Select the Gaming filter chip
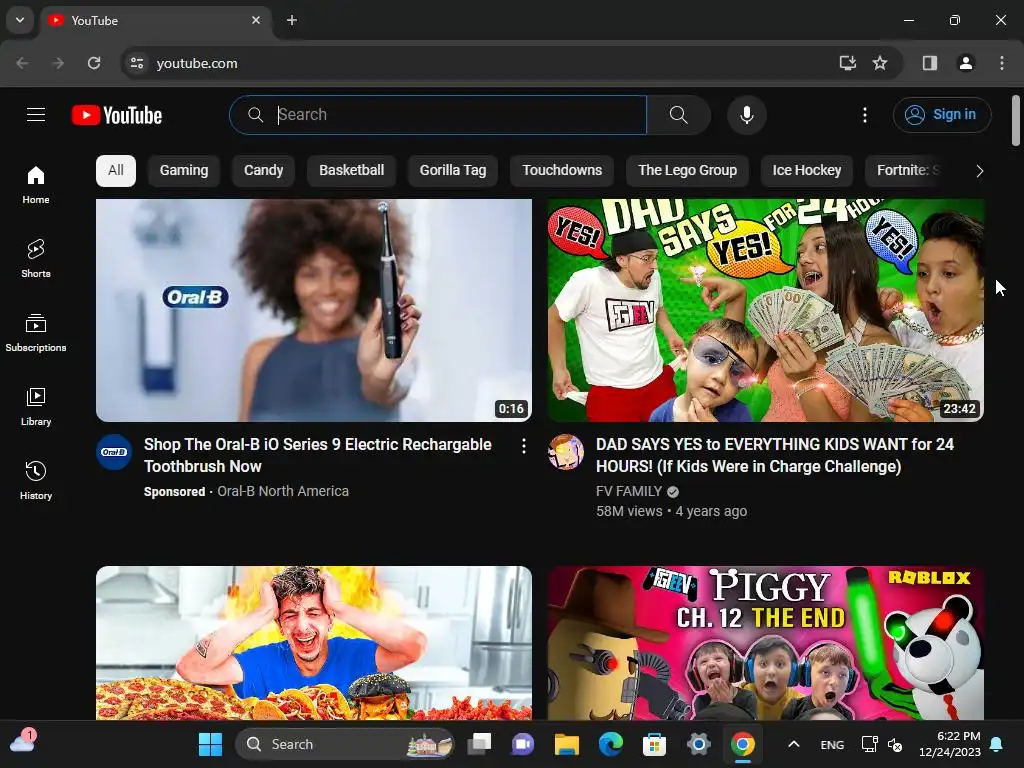The width and height of the screenshot is (1024, 768). 184,170
